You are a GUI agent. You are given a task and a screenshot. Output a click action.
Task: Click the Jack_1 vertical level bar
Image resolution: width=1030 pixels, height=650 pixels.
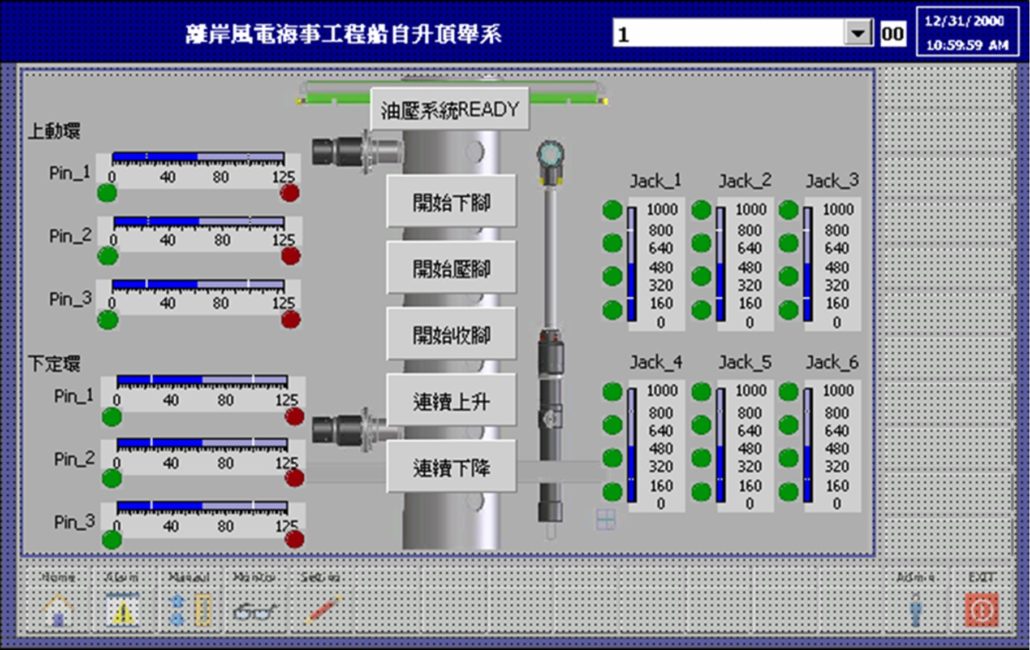coord(632,264)
